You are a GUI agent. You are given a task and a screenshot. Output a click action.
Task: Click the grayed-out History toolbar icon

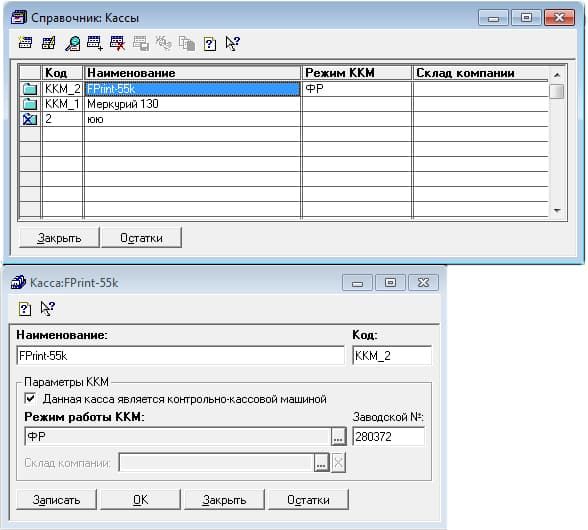141,43
